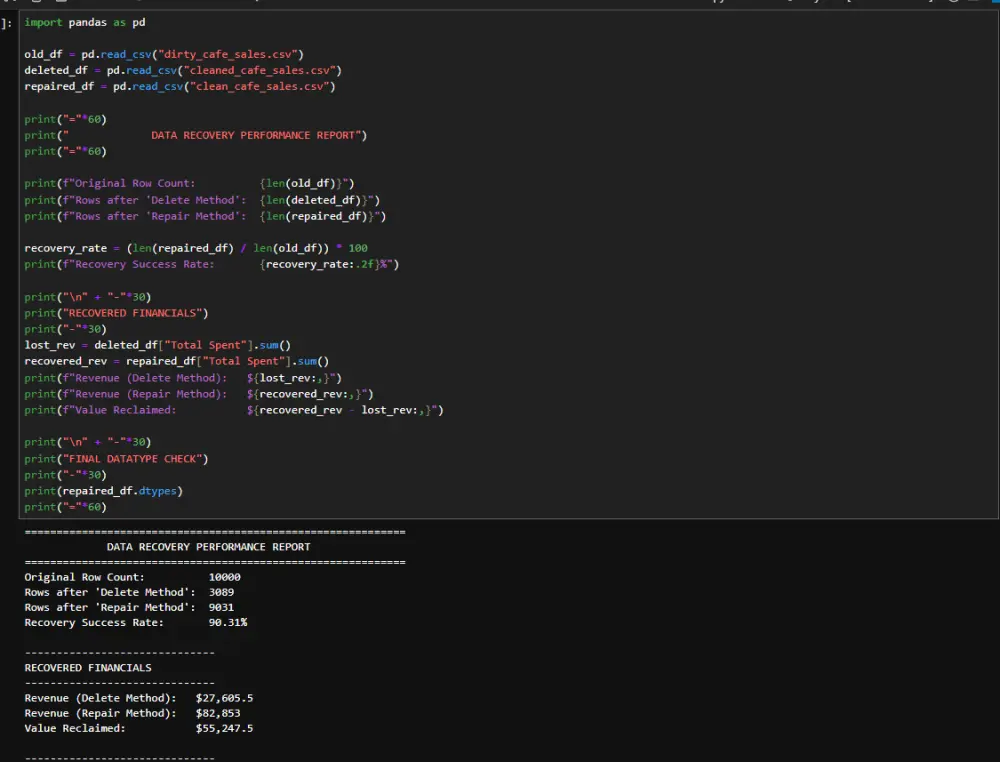Click 'repaired_df' at start of its read_csv line
The height and width of the screenshot is (762, 1000).
tap(59, 86)
